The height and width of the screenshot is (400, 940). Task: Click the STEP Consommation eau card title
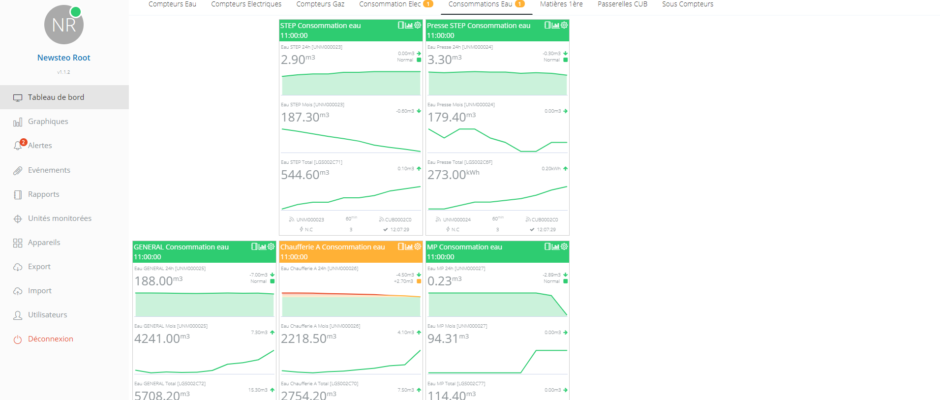[320, 26]
